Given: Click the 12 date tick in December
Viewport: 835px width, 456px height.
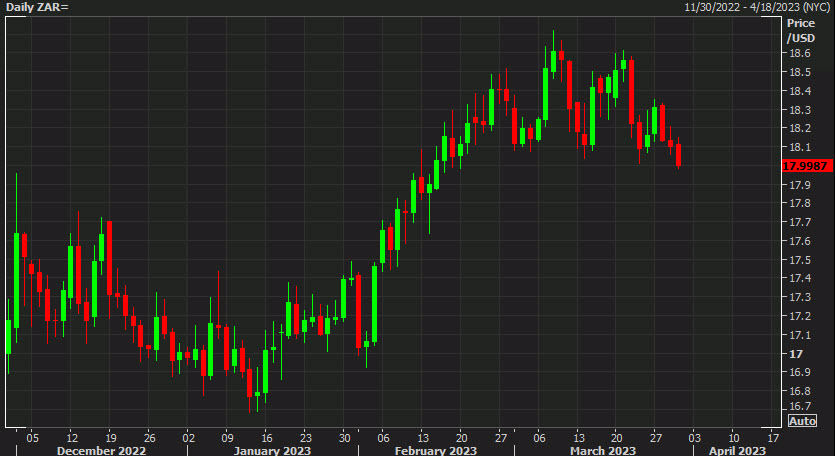Looking at the screenshot, I should coord(70,438).
